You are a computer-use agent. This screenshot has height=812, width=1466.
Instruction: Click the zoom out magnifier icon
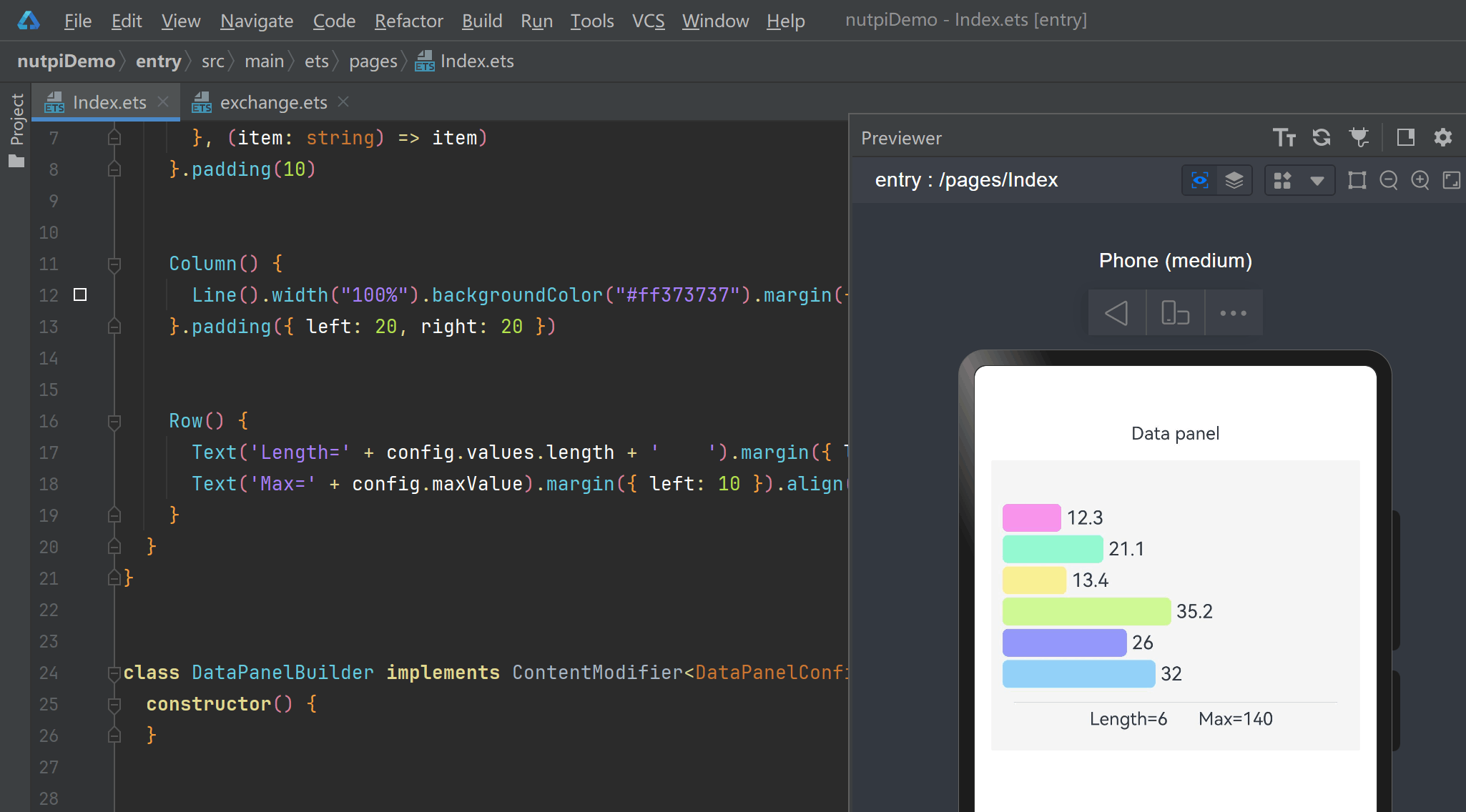pos(1389,180)
